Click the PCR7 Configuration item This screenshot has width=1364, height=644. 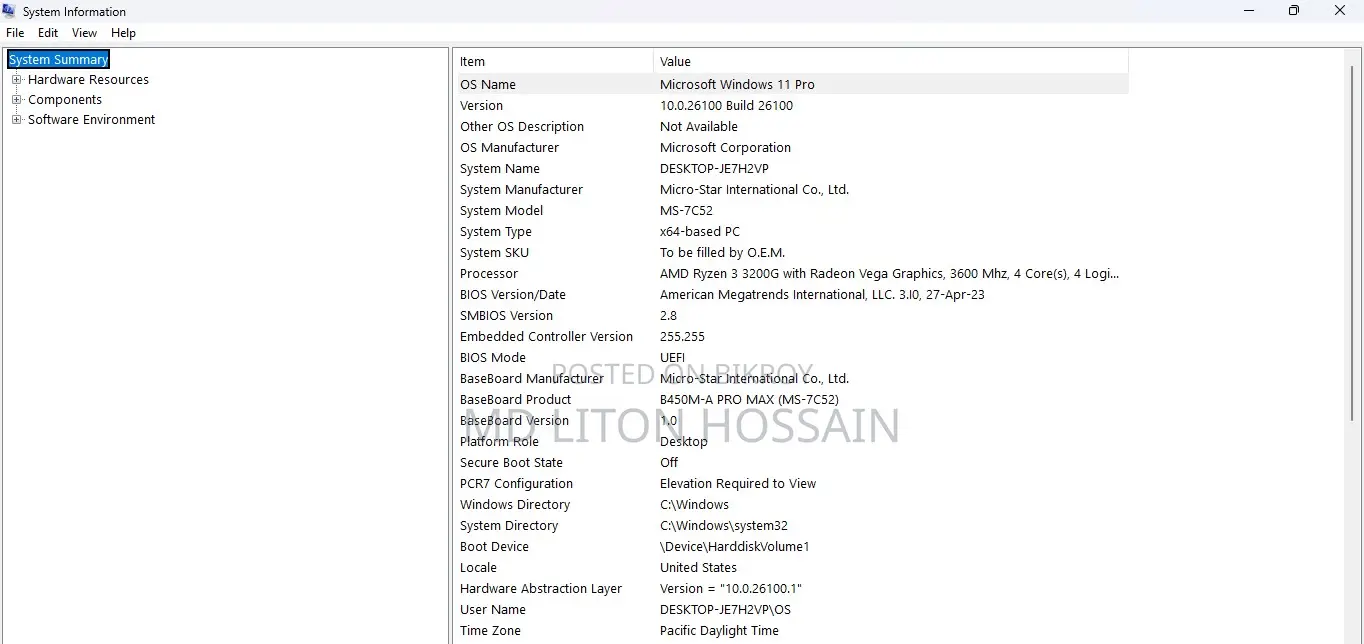tap(516, 484)
